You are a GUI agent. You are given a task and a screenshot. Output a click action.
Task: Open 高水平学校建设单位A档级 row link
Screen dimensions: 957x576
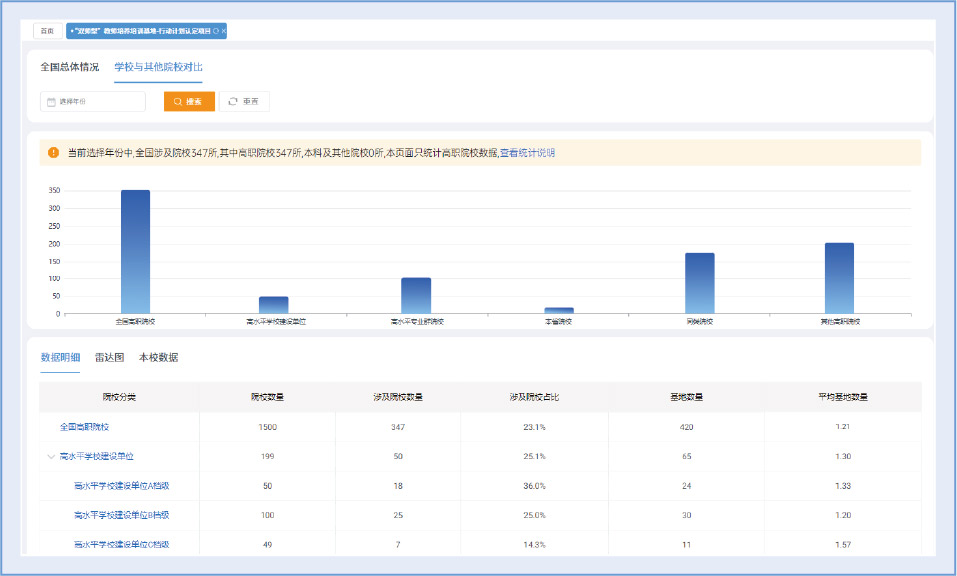coord(121,486)
